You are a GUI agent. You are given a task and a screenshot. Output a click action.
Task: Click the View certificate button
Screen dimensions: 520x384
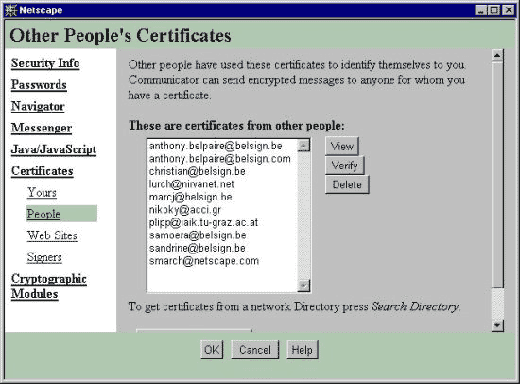coord(342,146)
